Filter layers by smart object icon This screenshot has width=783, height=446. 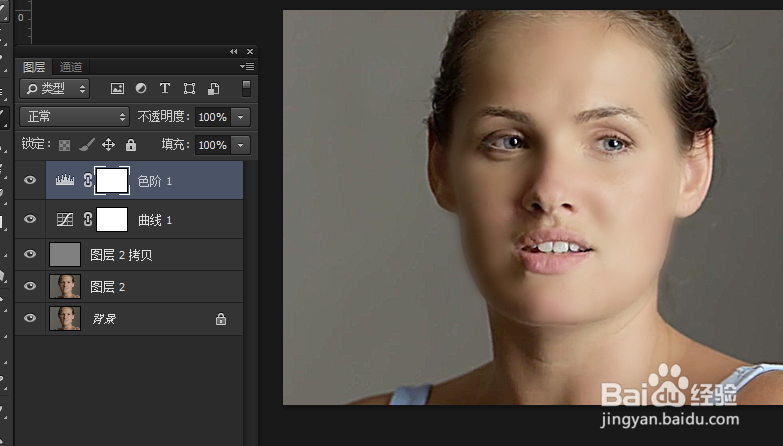[x=213, y=89]
